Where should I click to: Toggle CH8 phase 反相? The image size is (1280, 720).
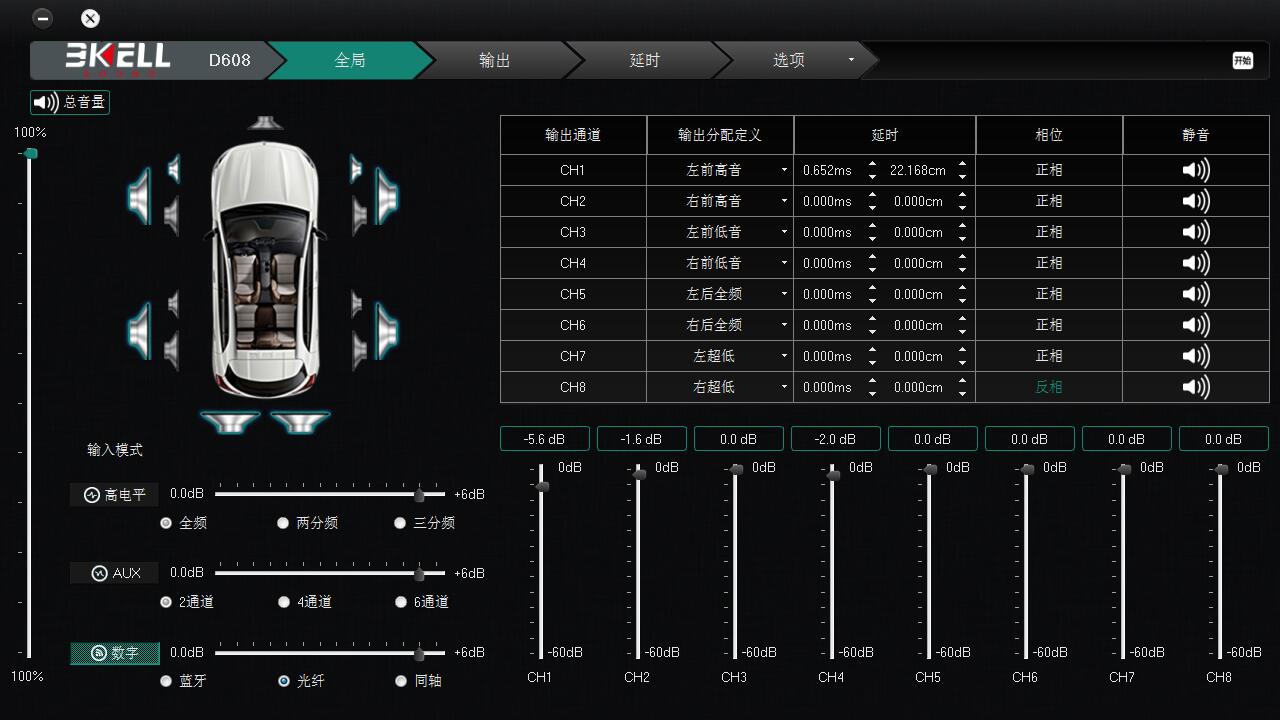[1049, 387]
